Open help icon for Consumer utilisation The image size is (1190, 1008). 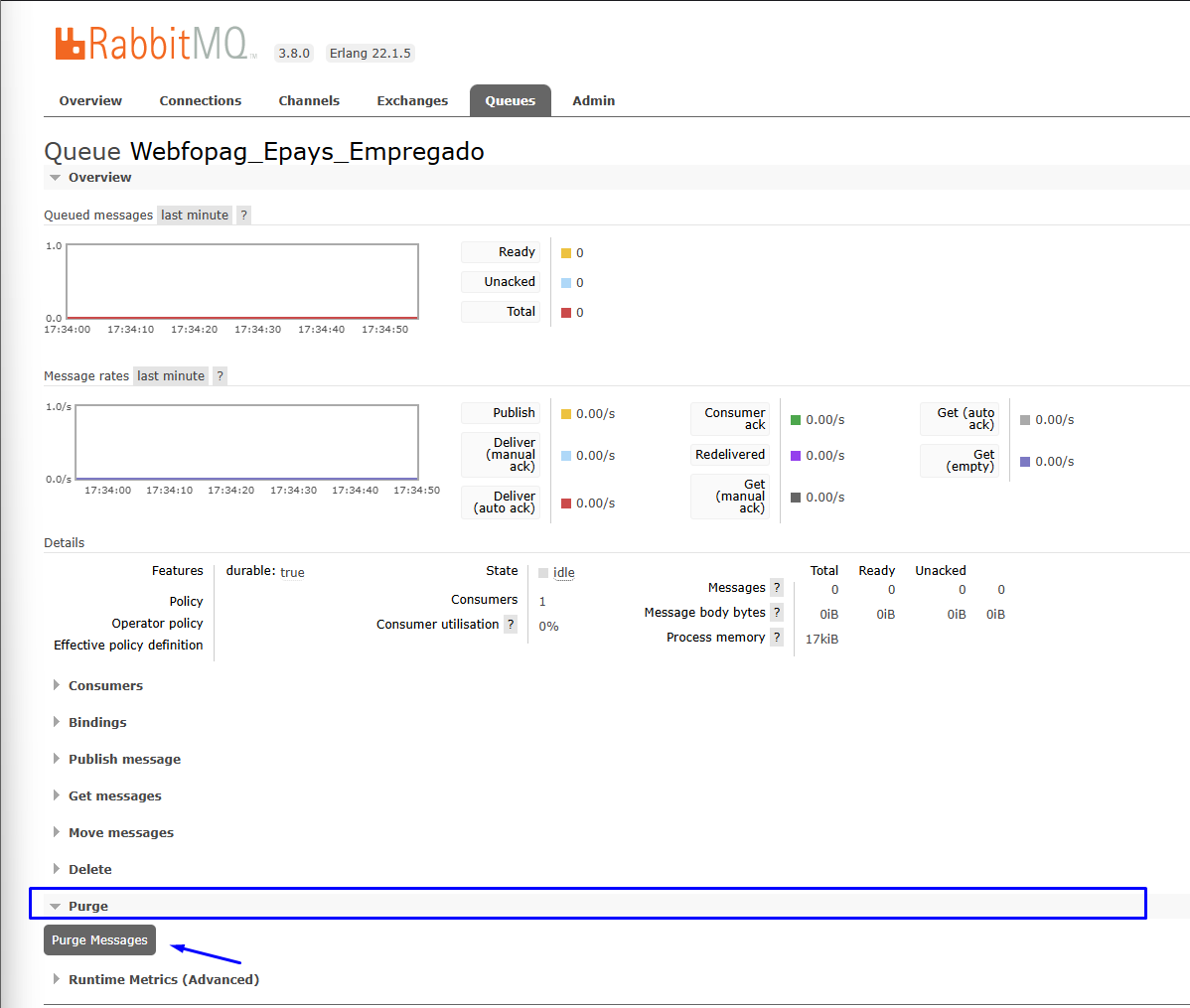pos(511,624)
